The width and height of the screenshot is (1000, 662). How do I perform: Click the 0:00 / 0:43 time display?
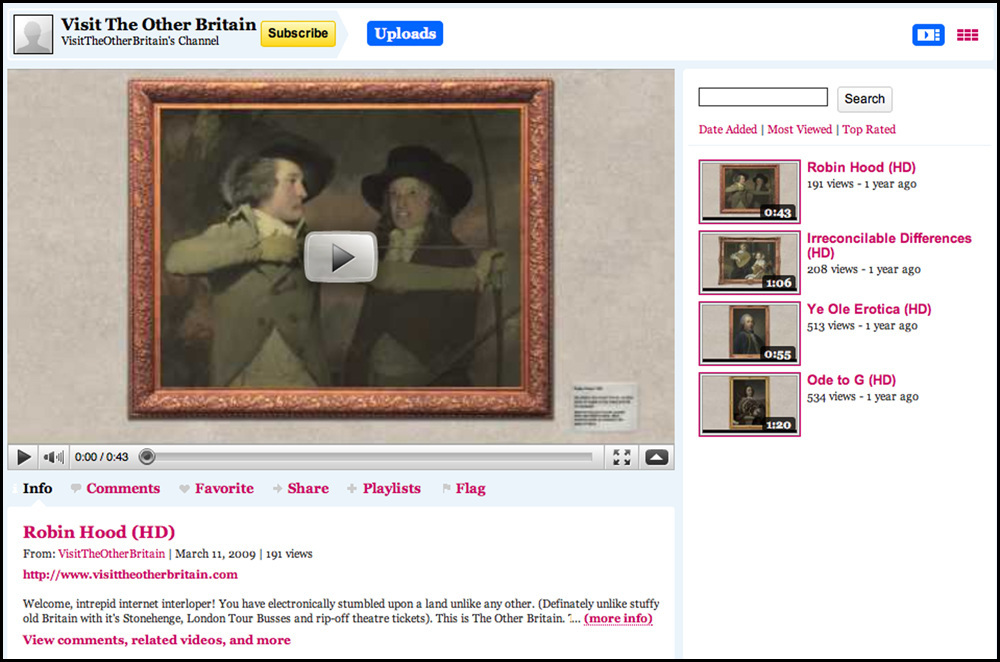point(101,457)
